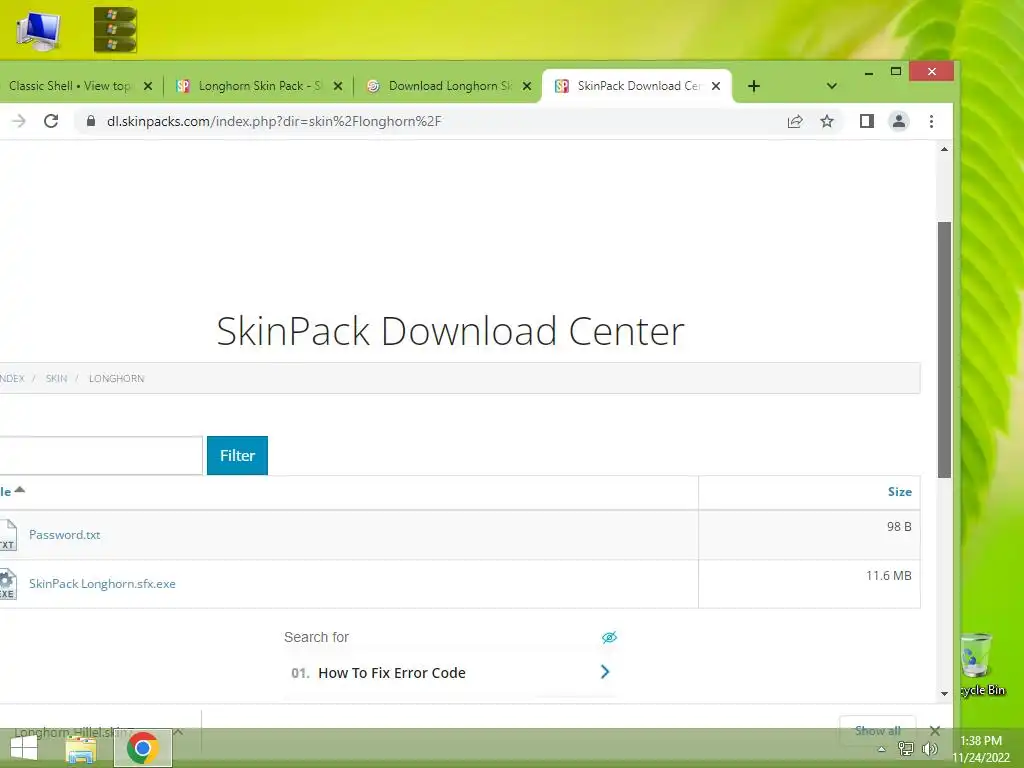The image size is (1024, 768).
Task: Click the page scroll down arrow
Action: tap(944, 694)
